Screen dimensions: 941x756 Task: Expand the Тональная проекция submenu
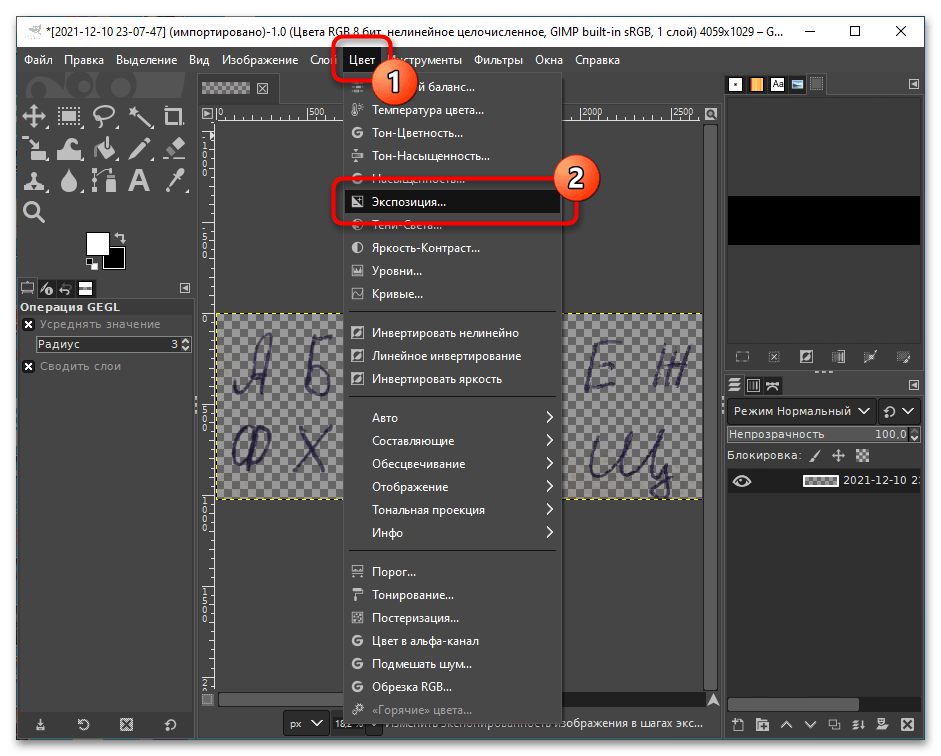click(452, 510)
